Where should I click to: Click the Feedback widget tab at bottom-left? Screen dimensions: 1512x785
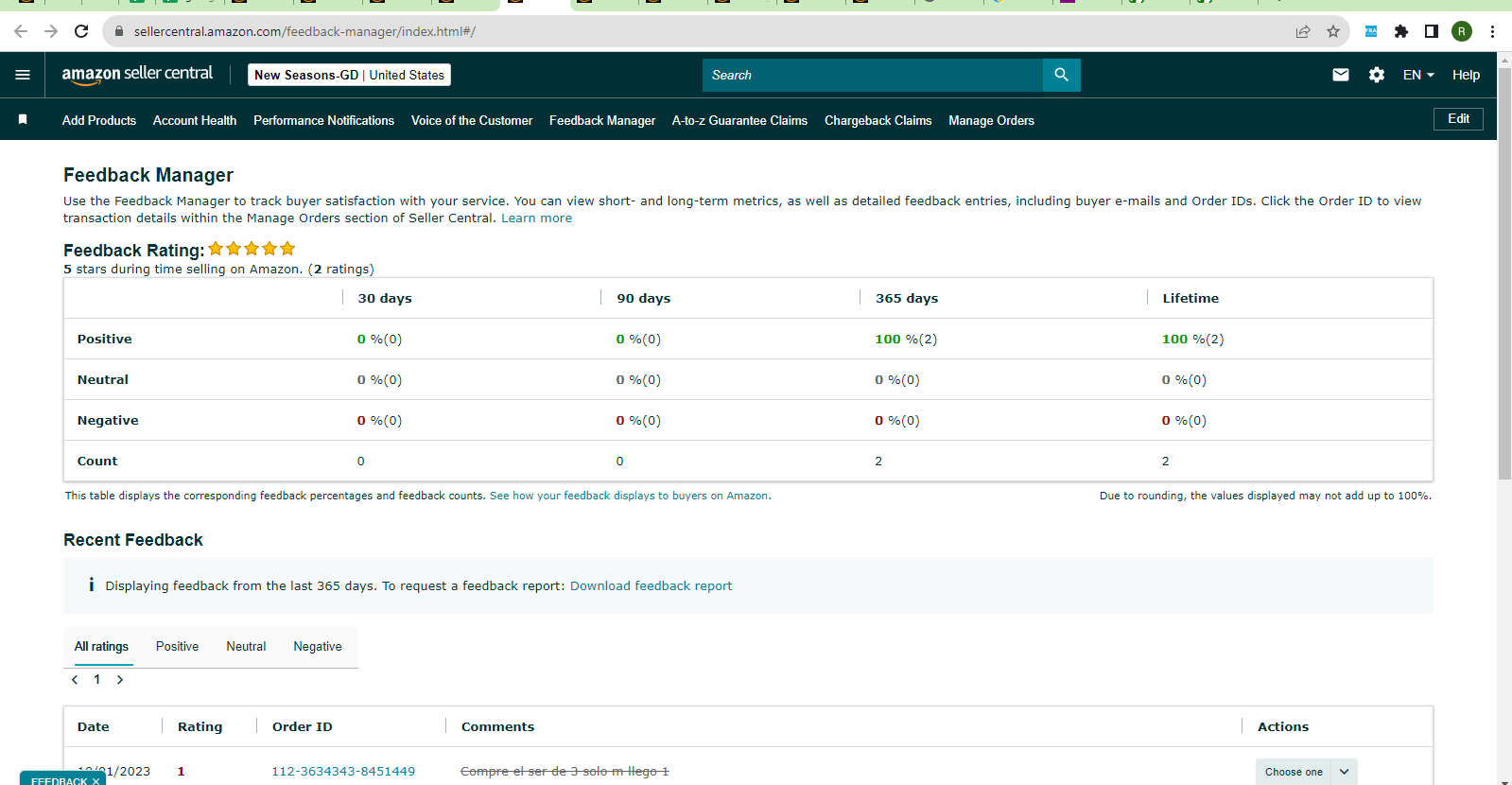[x=62, y=779]
